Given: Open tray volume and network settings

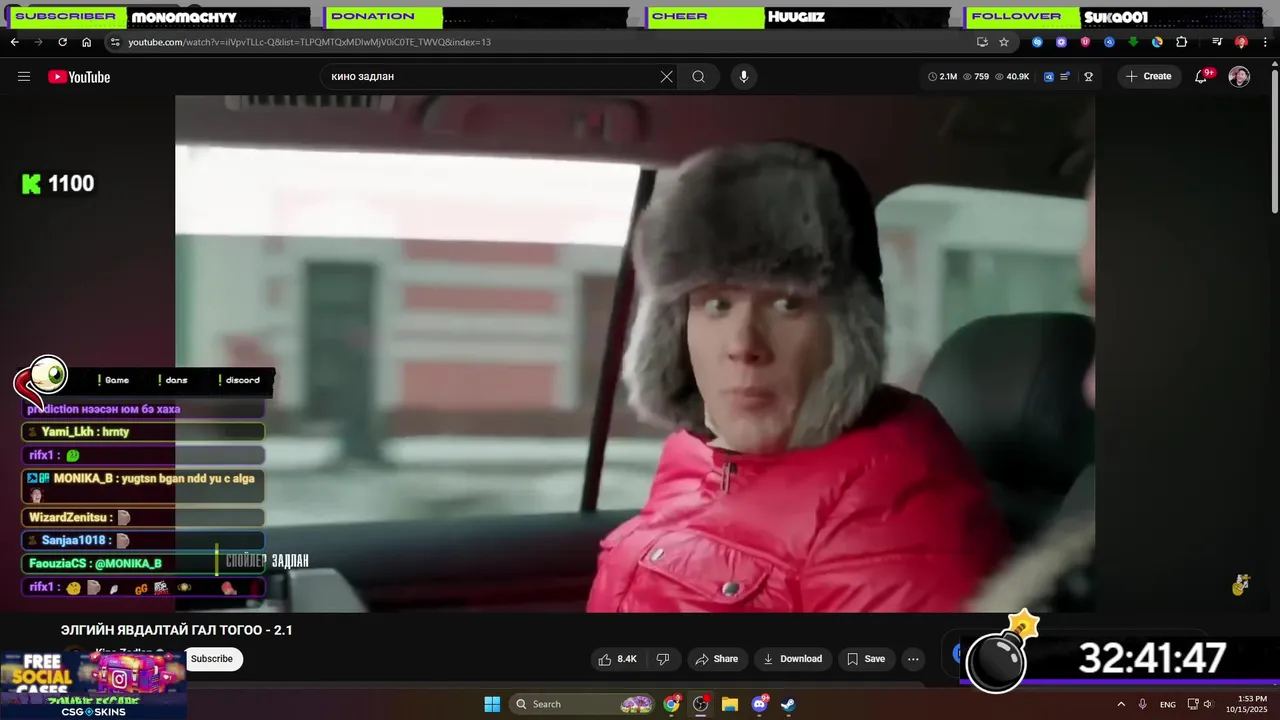Looking at the screenshot, I should click(1200, 704).
